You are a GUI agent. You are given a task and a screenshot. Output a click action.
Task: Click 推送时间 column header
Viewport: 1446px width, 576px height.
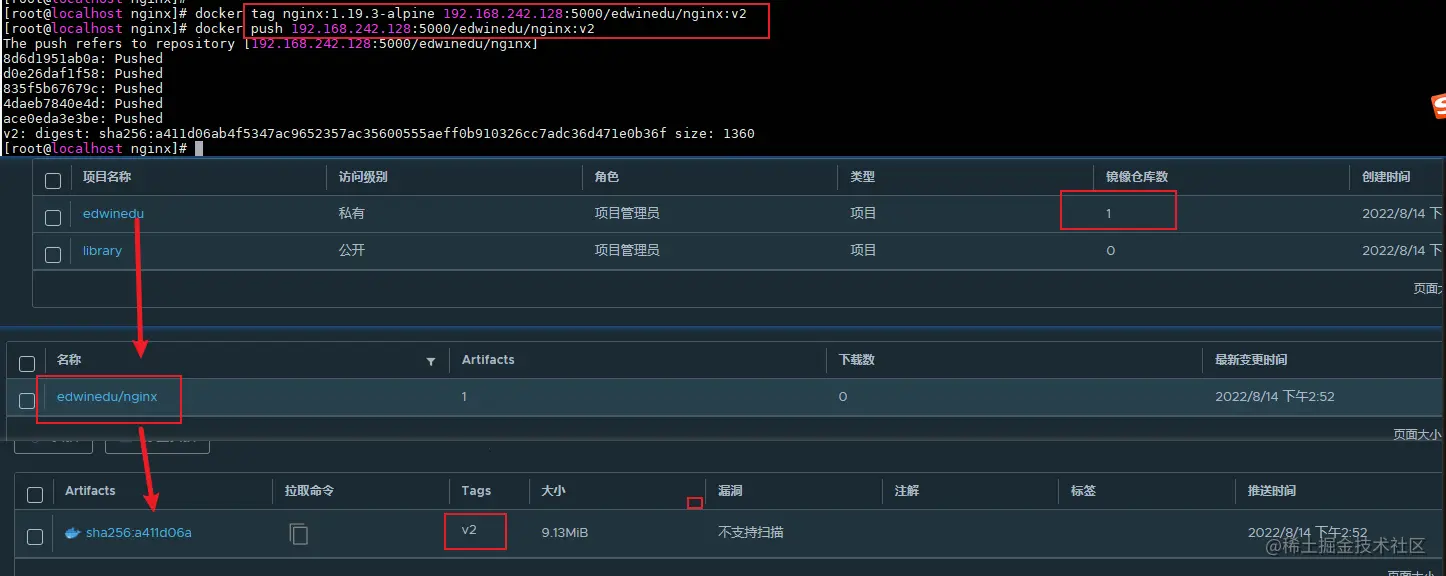click(1272, 491)
